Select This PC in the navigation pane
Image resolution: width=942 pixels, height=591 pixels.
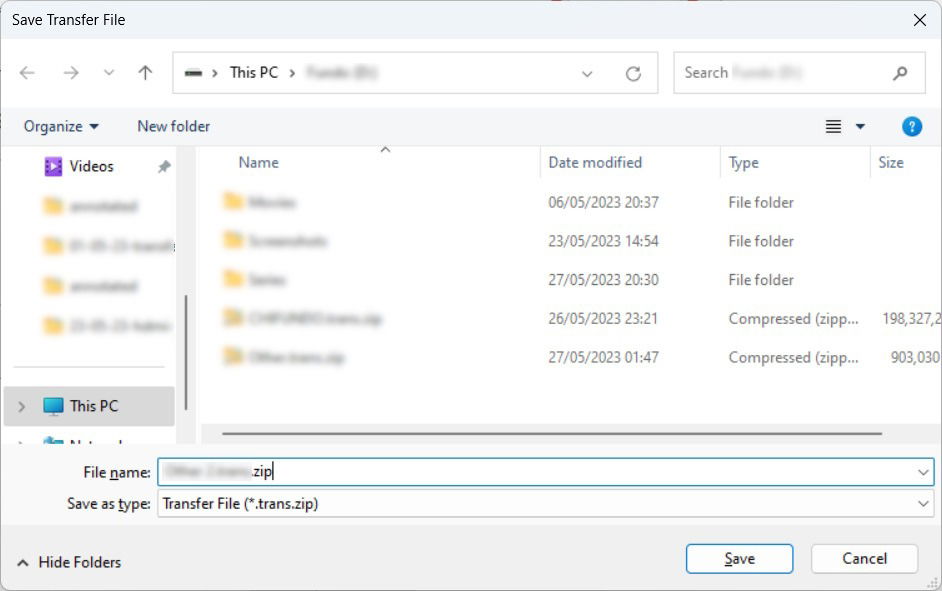coord(89,406)
